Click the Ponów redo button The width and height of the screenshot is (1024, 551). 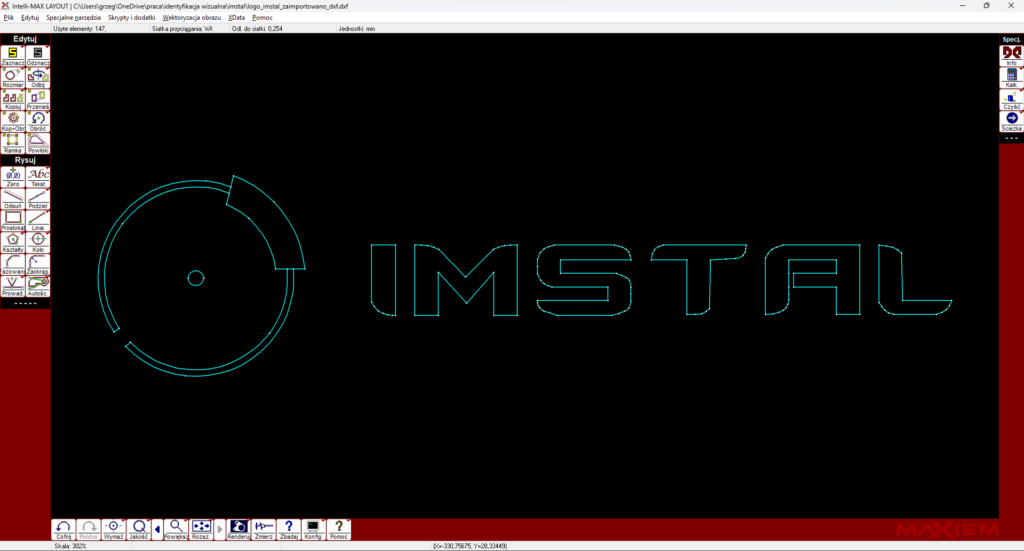click(x=88, y=529)
